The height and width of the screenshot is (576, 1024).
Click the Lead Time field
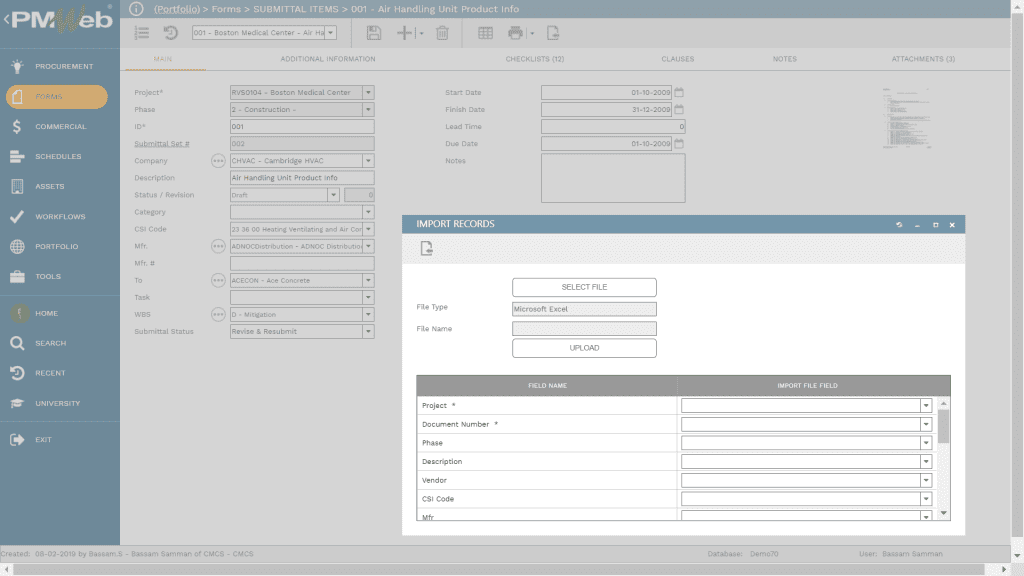(x=613, y=127)
